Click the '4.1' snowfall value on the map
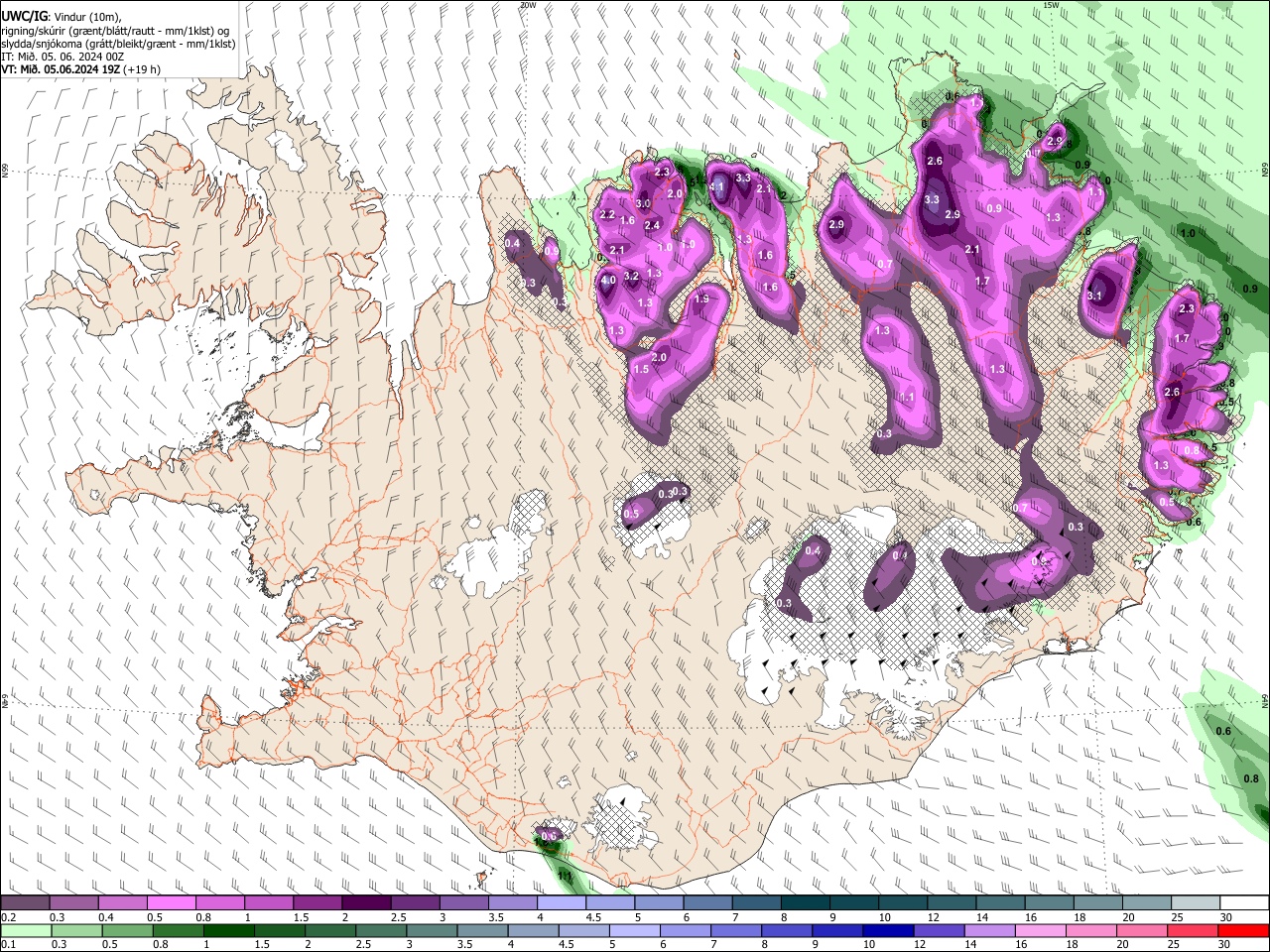 point(716,185)
